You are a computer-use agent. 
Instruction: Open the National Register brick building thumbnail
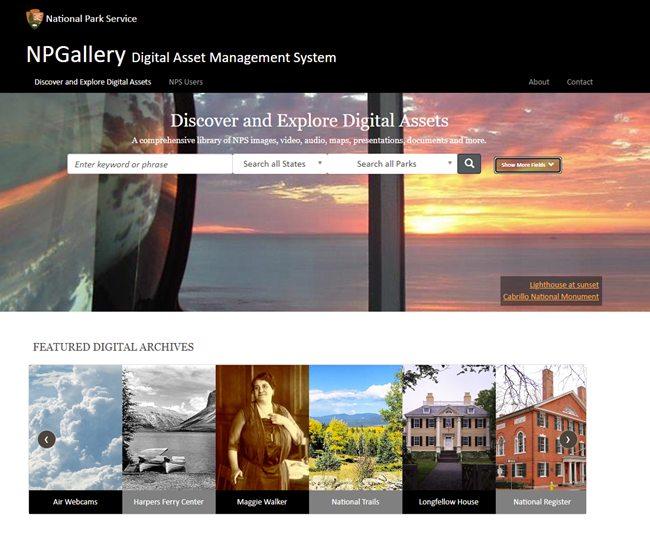click(x=541, y=428)
